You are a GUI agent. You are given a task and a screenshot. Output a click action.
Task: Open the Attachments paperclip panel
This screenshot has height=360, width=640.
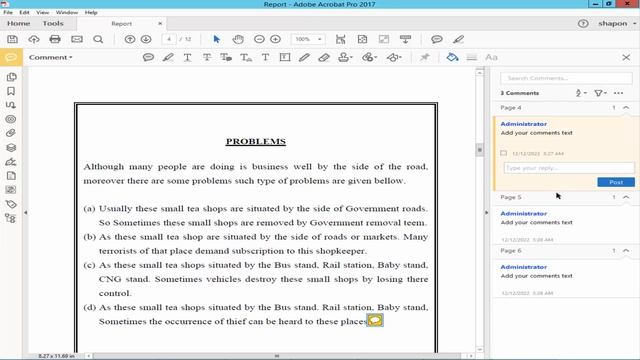(x=11, y=133)
